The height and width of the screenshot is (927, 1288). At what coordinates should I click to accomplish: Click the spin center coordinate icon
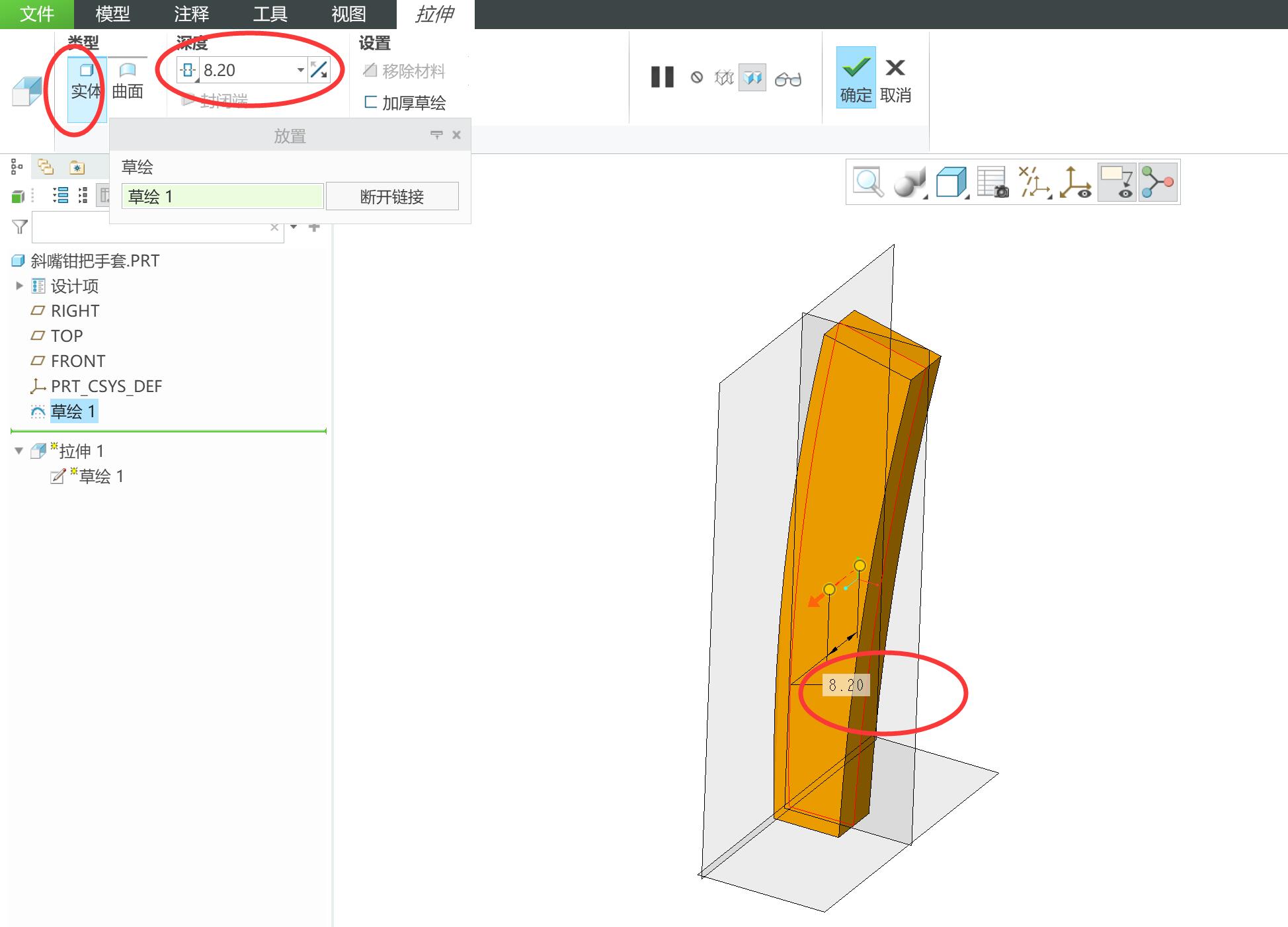[1075, 182]
